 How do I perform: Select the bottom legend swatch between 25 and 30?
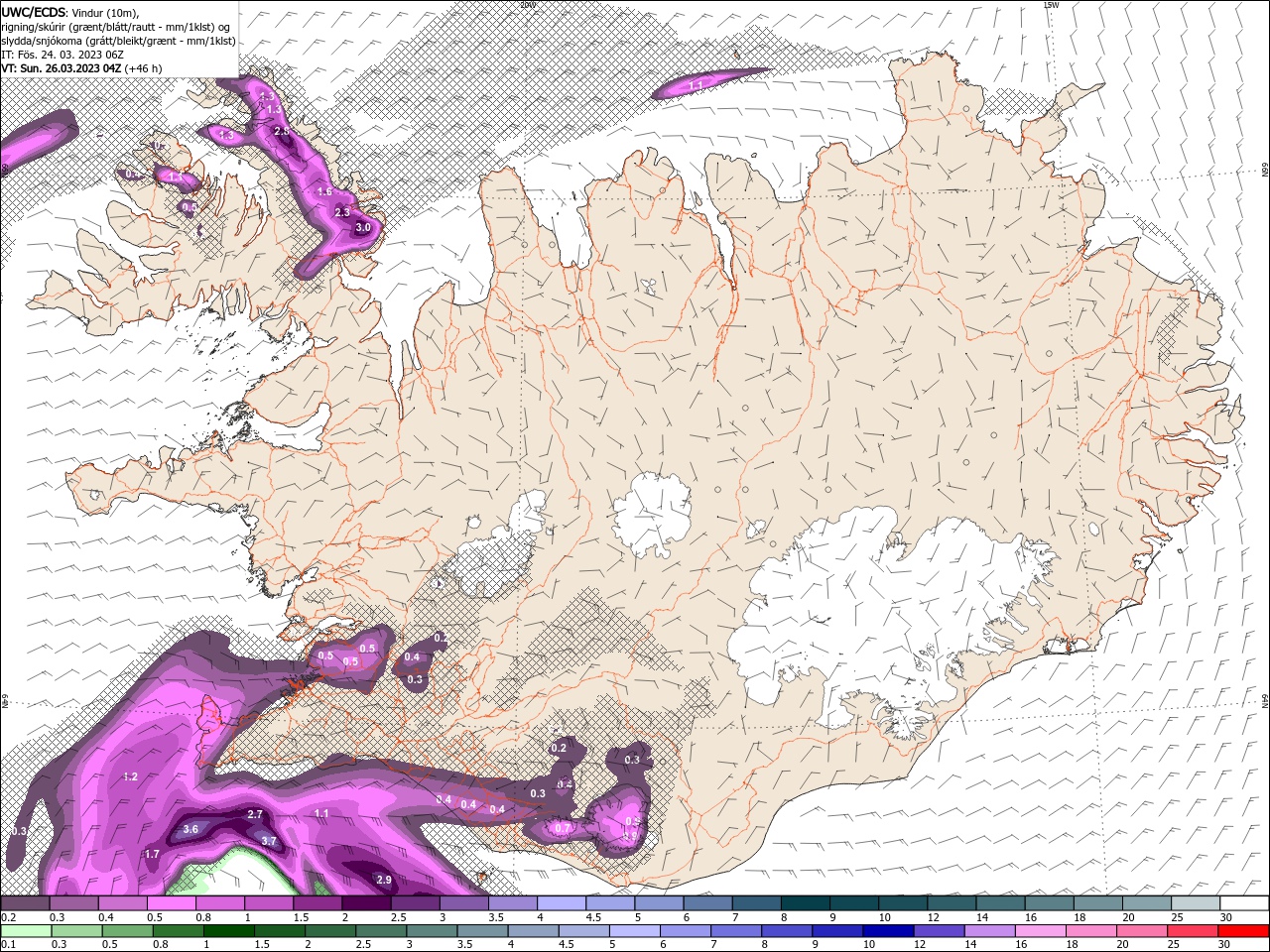click(1194, 931)
